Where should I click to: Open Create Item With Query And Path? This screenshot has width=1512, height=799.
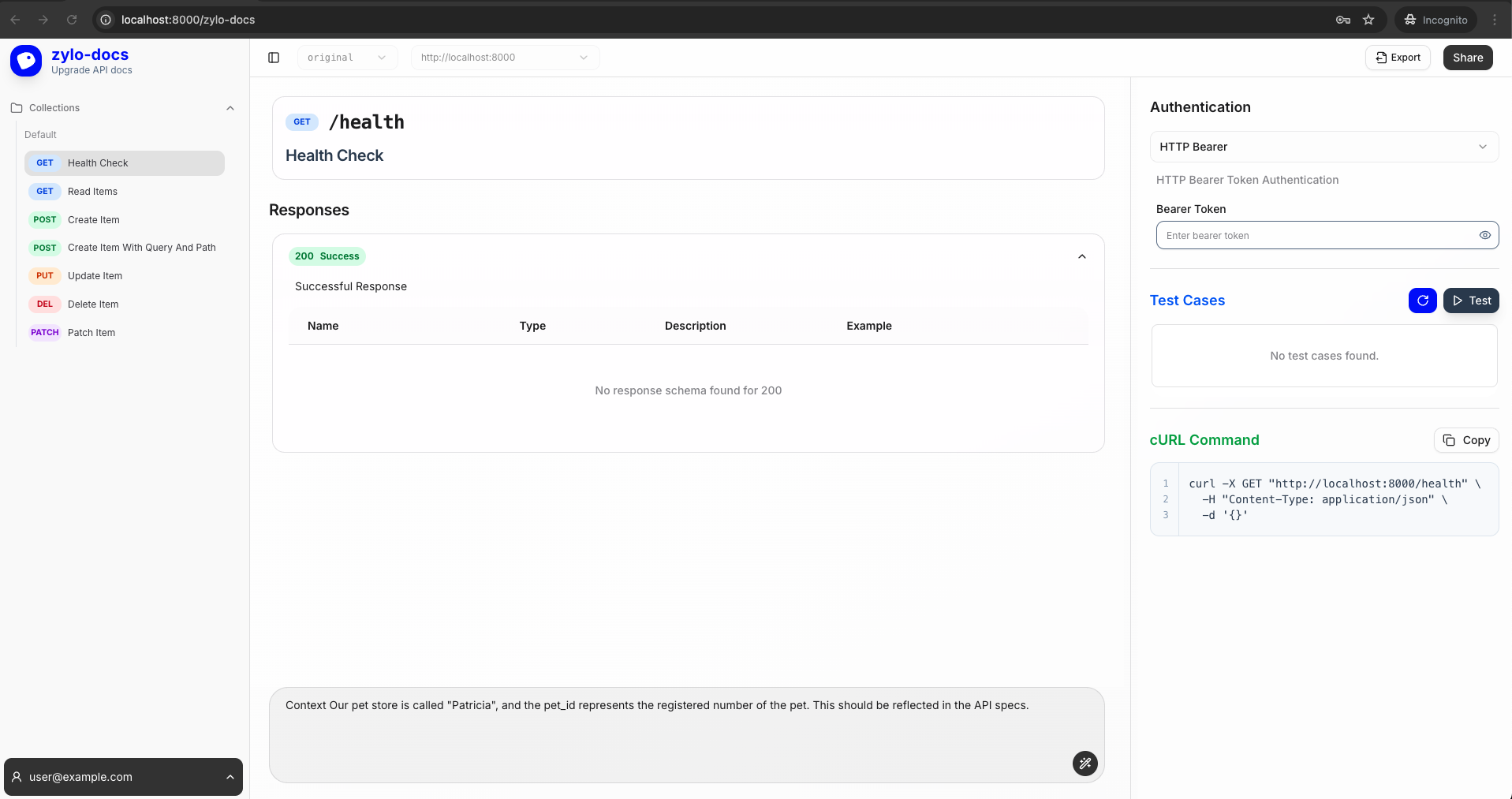tap(125, 248)
